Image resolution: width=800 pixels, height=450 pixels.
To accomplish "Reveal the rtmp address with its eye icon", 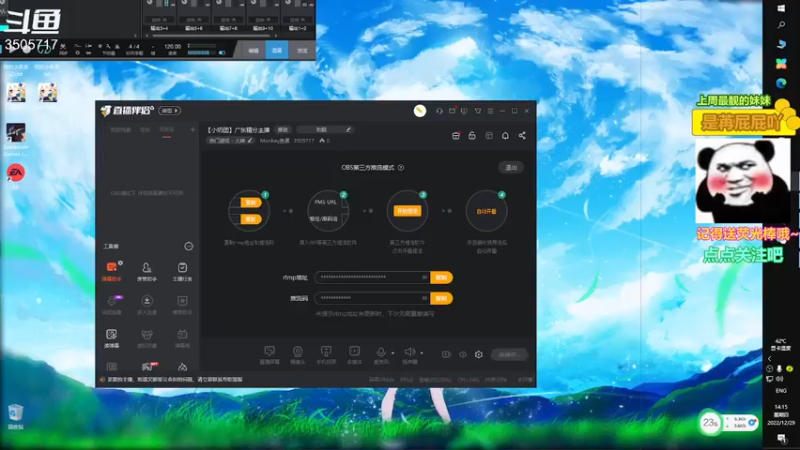I will 424,278.
